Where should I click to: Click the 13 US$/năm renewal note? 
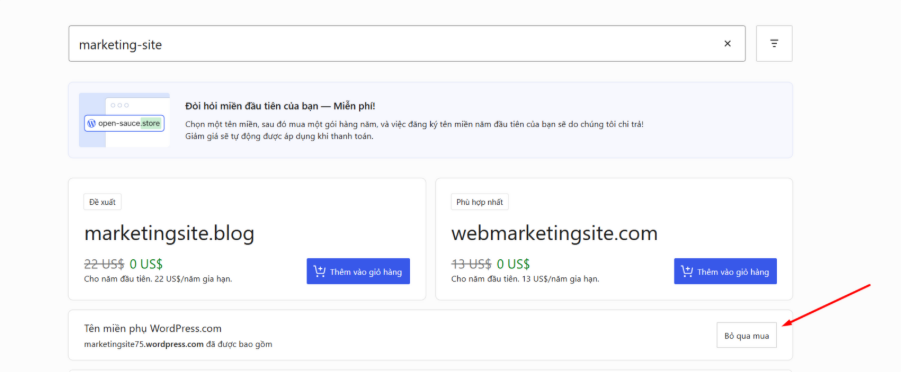pyautogui.click(x=525, y=279)
